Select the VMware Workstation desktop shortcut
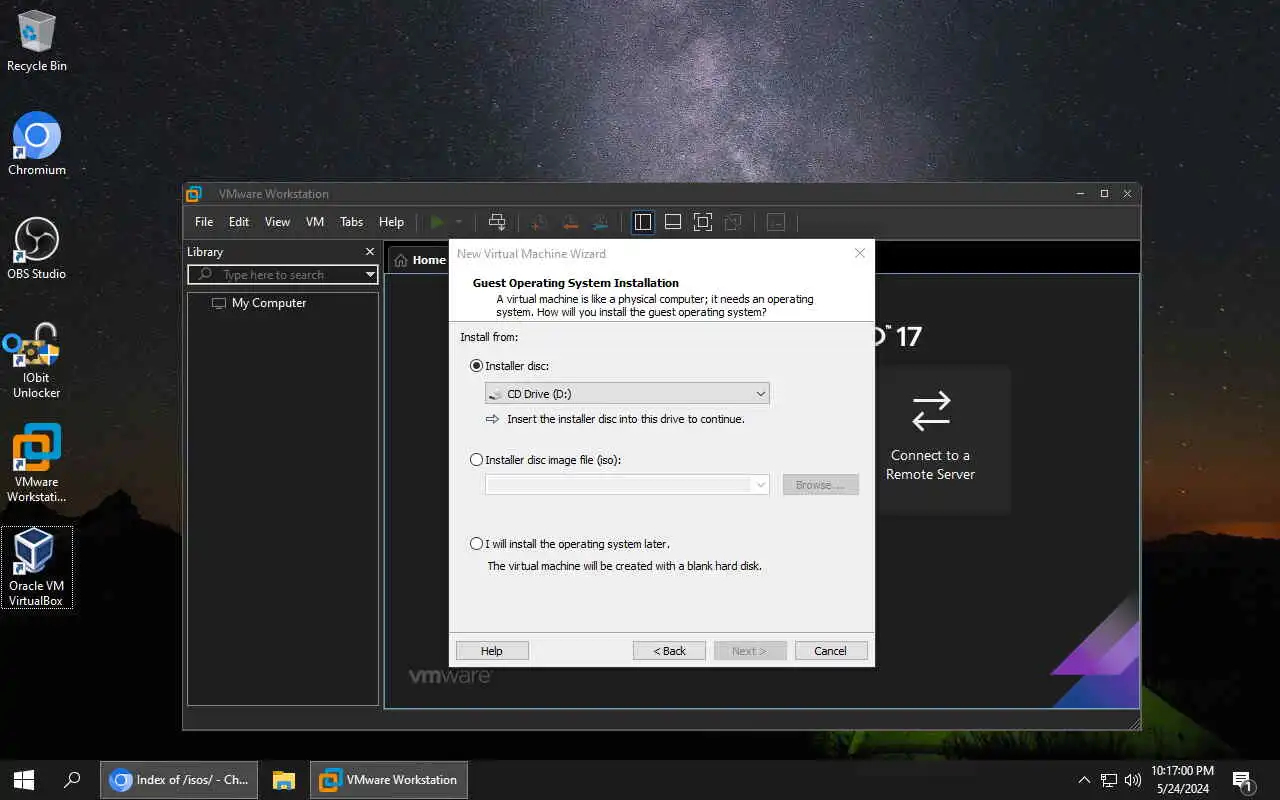The image size is (1280, 800). click(x=37, y=463)
